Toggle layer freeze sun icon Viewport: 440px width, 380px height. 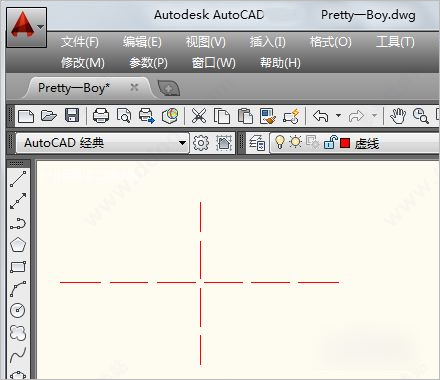(295, 142)
